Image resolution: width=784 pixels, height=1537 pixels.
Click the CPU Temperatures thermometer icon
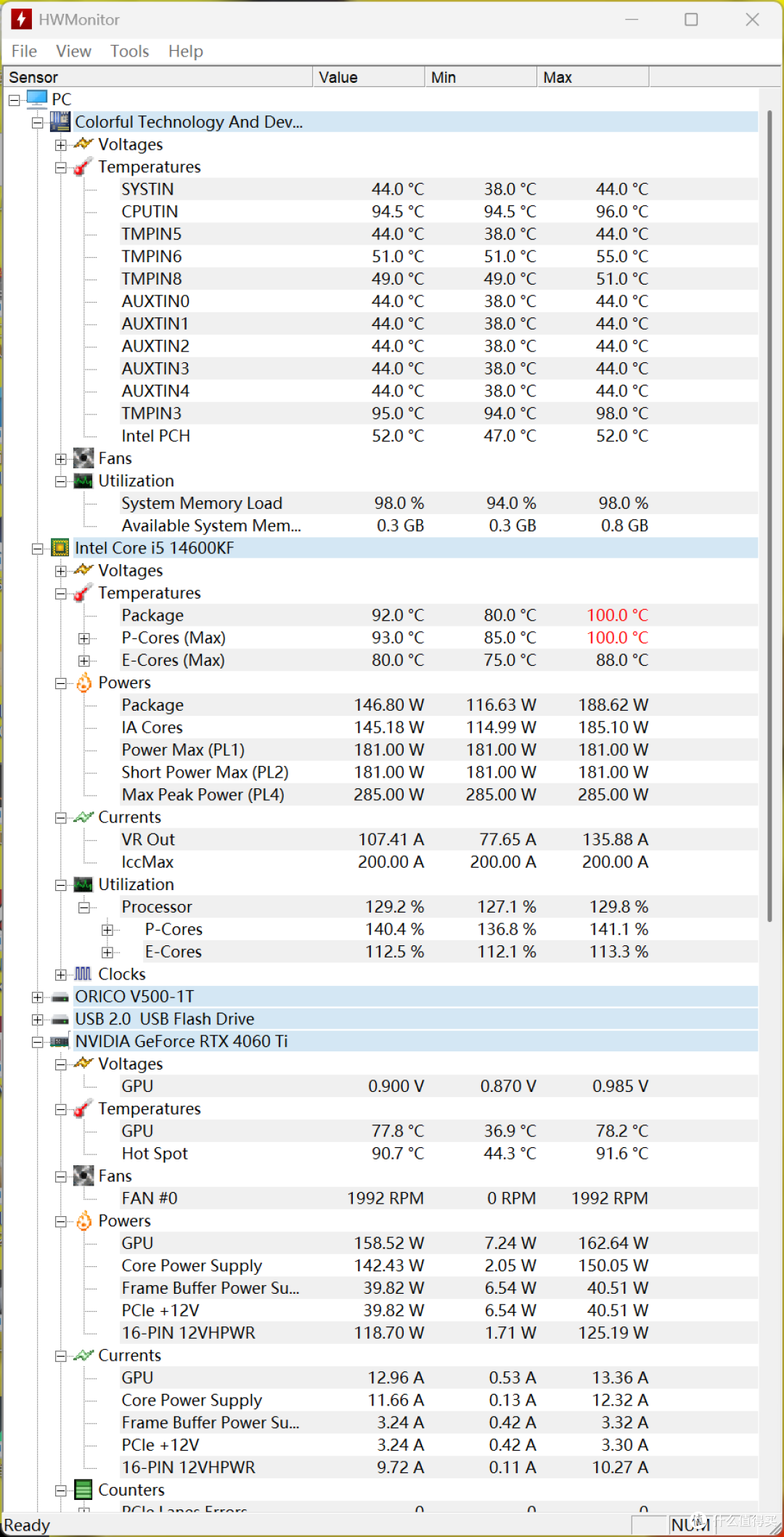(x=83, y=592)
